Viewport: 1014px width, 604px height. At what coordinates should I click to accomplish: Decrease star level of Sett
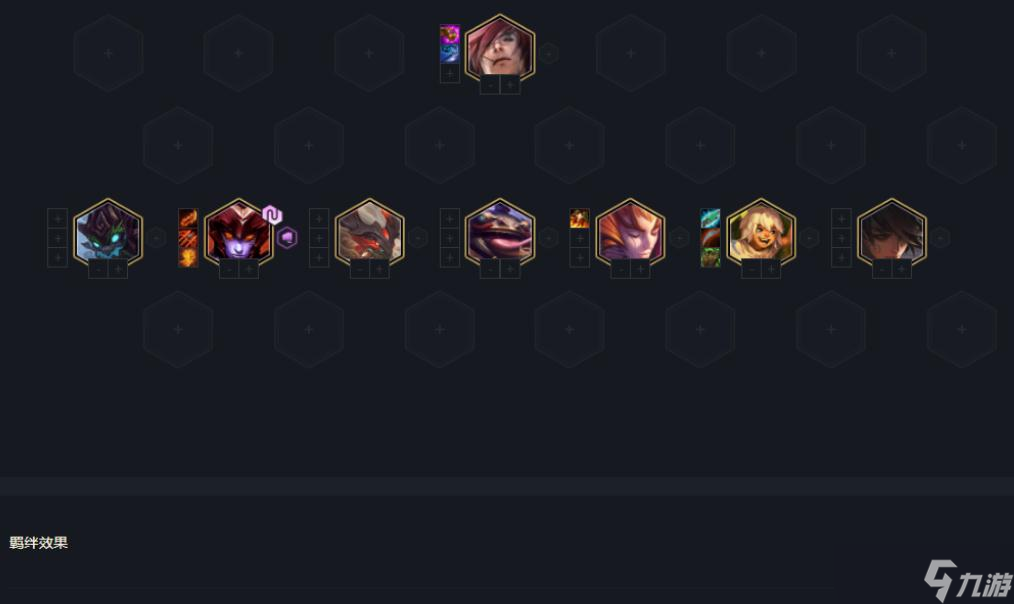[x=490, y=85]
